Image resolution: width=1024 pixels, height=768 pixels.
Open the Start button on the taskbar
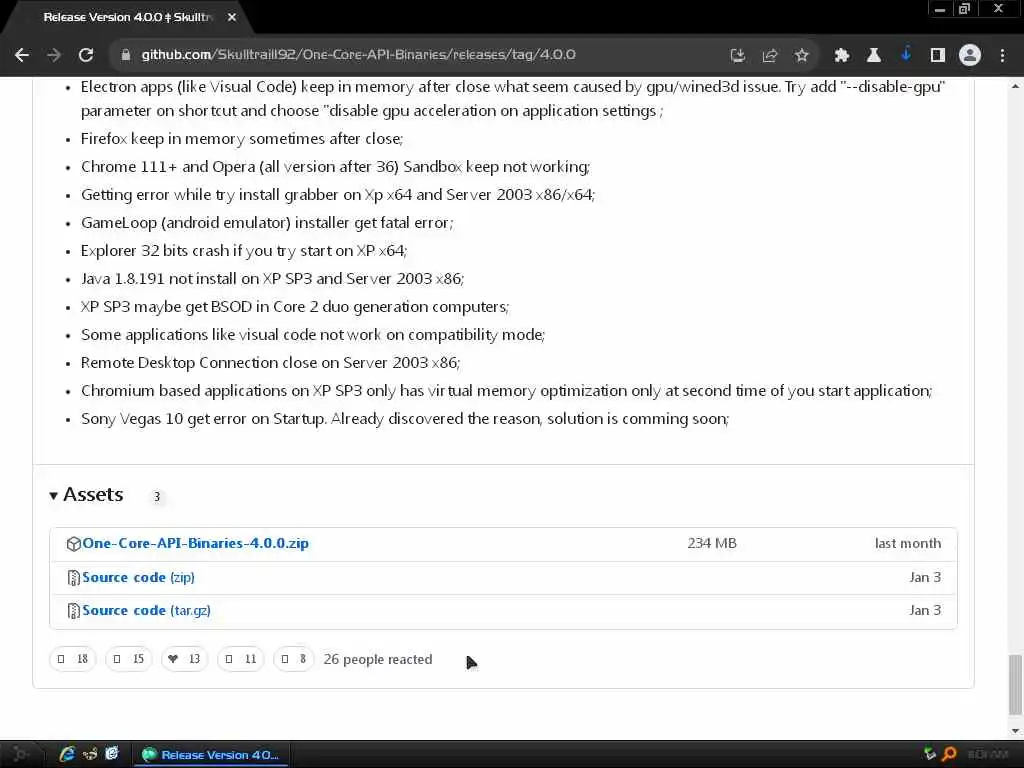[20, 754]
